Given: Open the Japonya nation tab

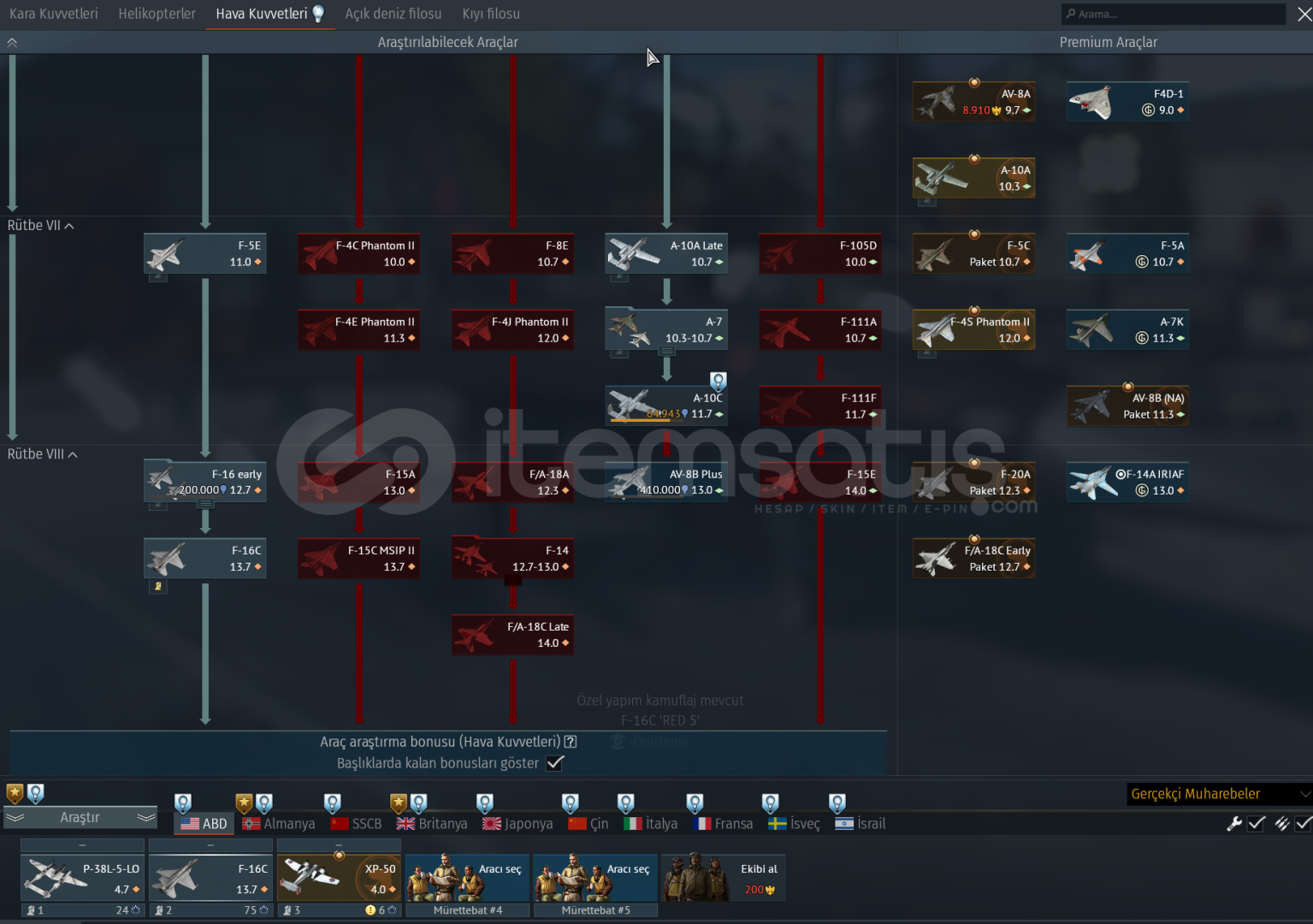Looking at the screenshot, I should pyautogui.click(x=518, y=823).
